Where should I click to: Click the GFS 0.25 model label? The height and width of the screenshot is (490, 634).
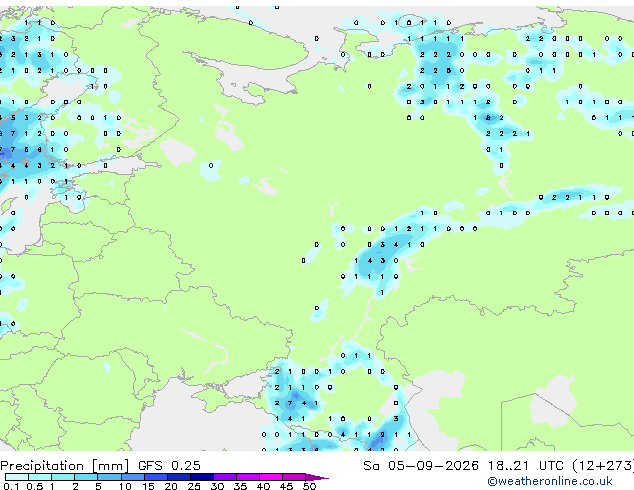(x=169, y=466)
